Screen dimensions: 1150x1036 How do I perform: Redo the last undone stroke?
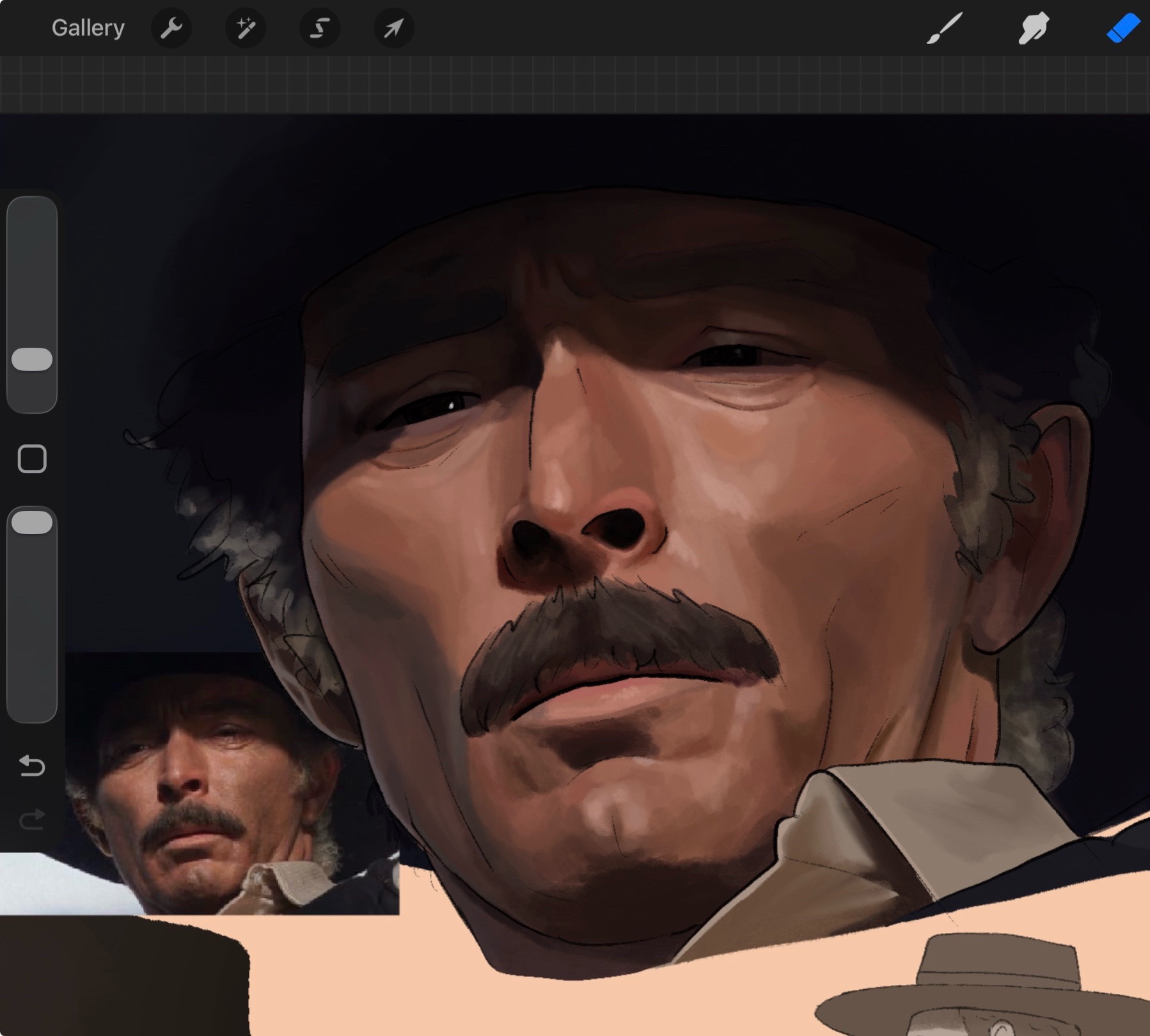(x=32, y=819)
